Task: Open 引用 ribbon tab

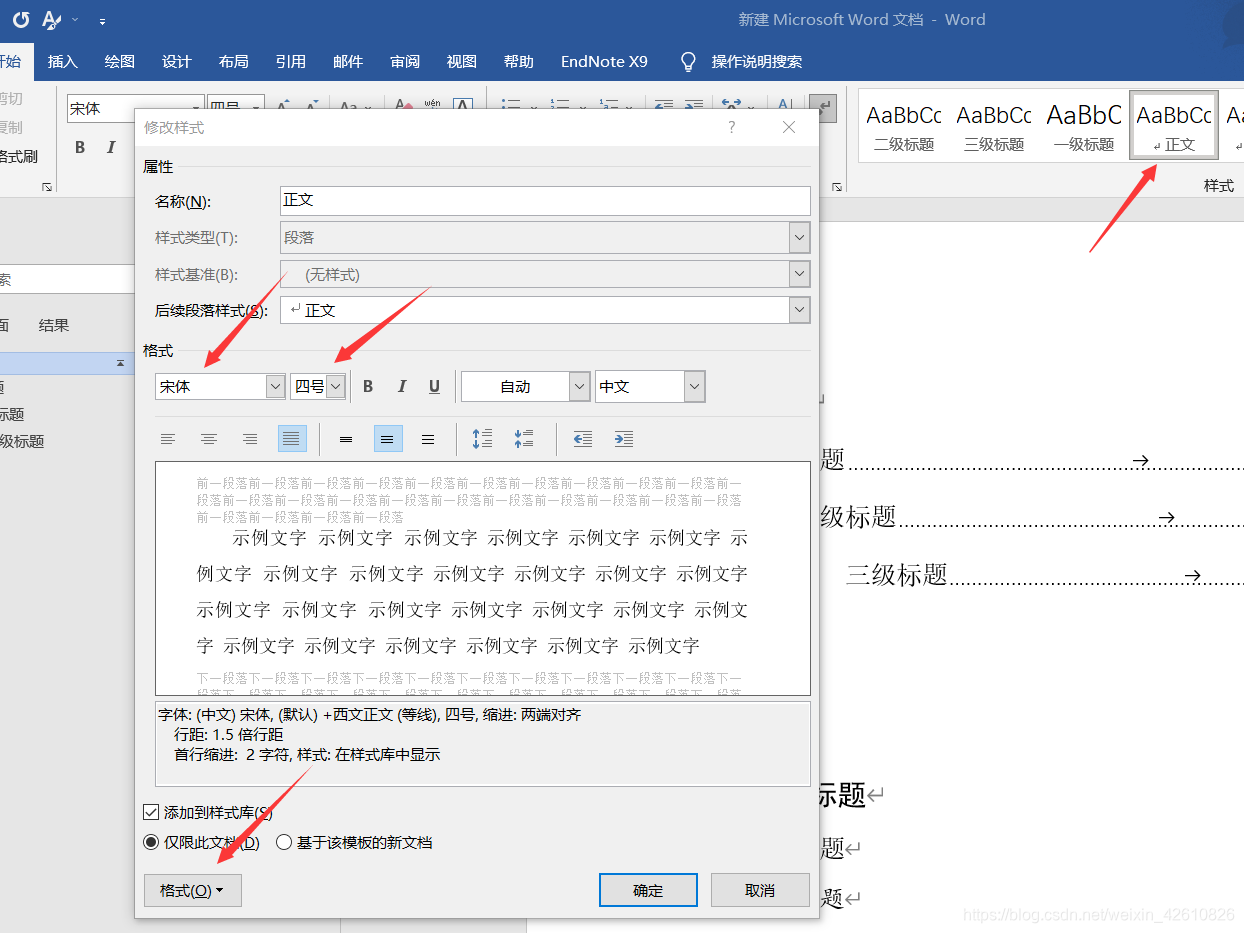Action: click(x=290, y=62)
